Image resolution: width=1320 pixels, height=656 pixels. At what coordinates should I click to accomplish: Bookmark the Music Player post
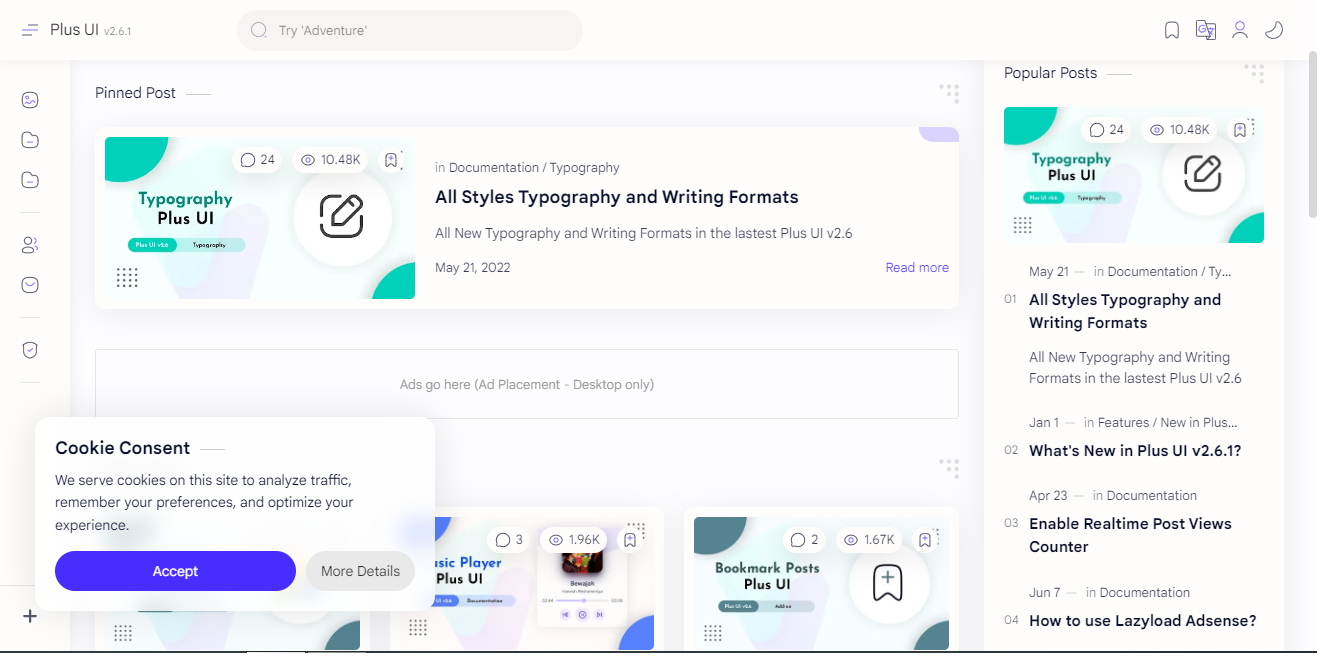(630, 540)
